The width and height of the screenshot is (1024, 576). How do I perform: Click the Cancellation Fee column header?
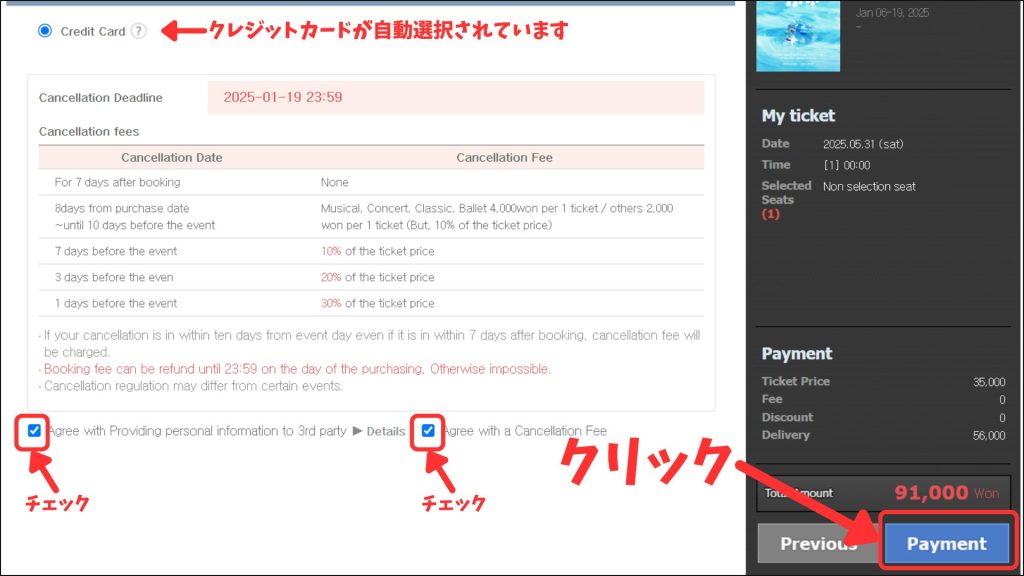click(x=504, y=157)
